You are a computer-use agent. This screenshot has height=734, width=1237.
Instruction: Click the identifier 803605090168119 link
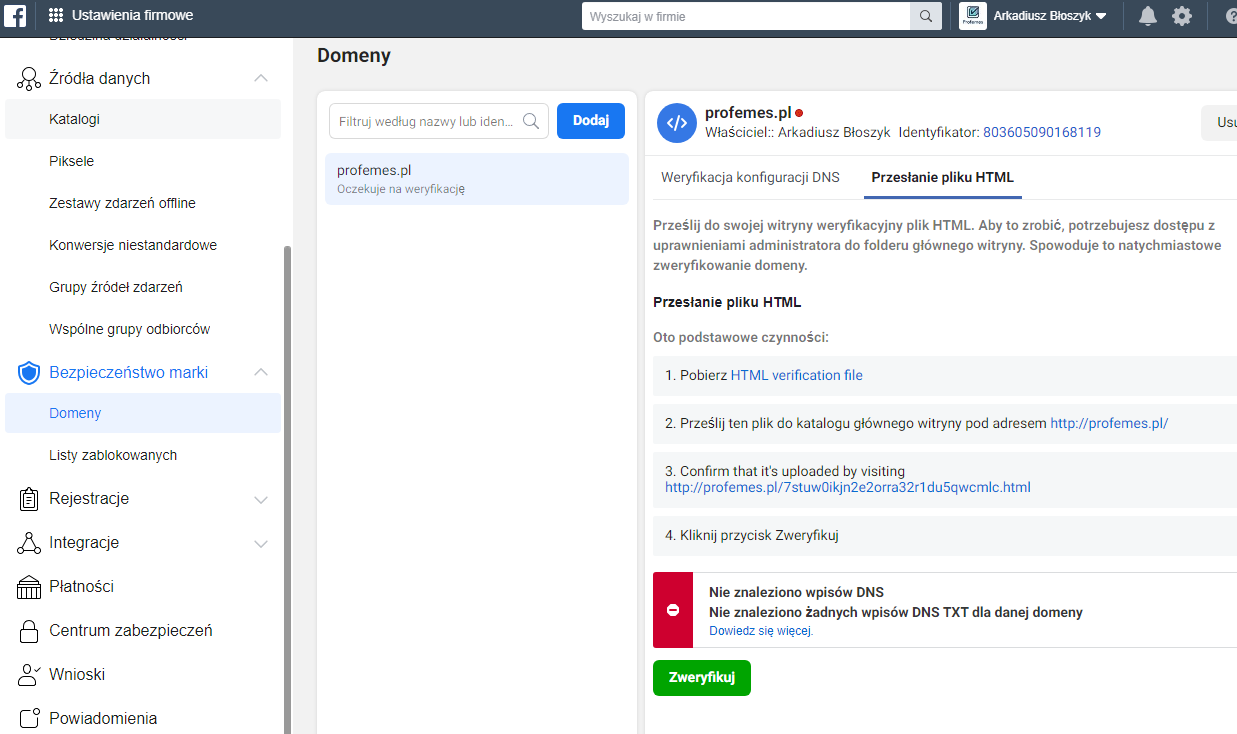(1042, 132)
